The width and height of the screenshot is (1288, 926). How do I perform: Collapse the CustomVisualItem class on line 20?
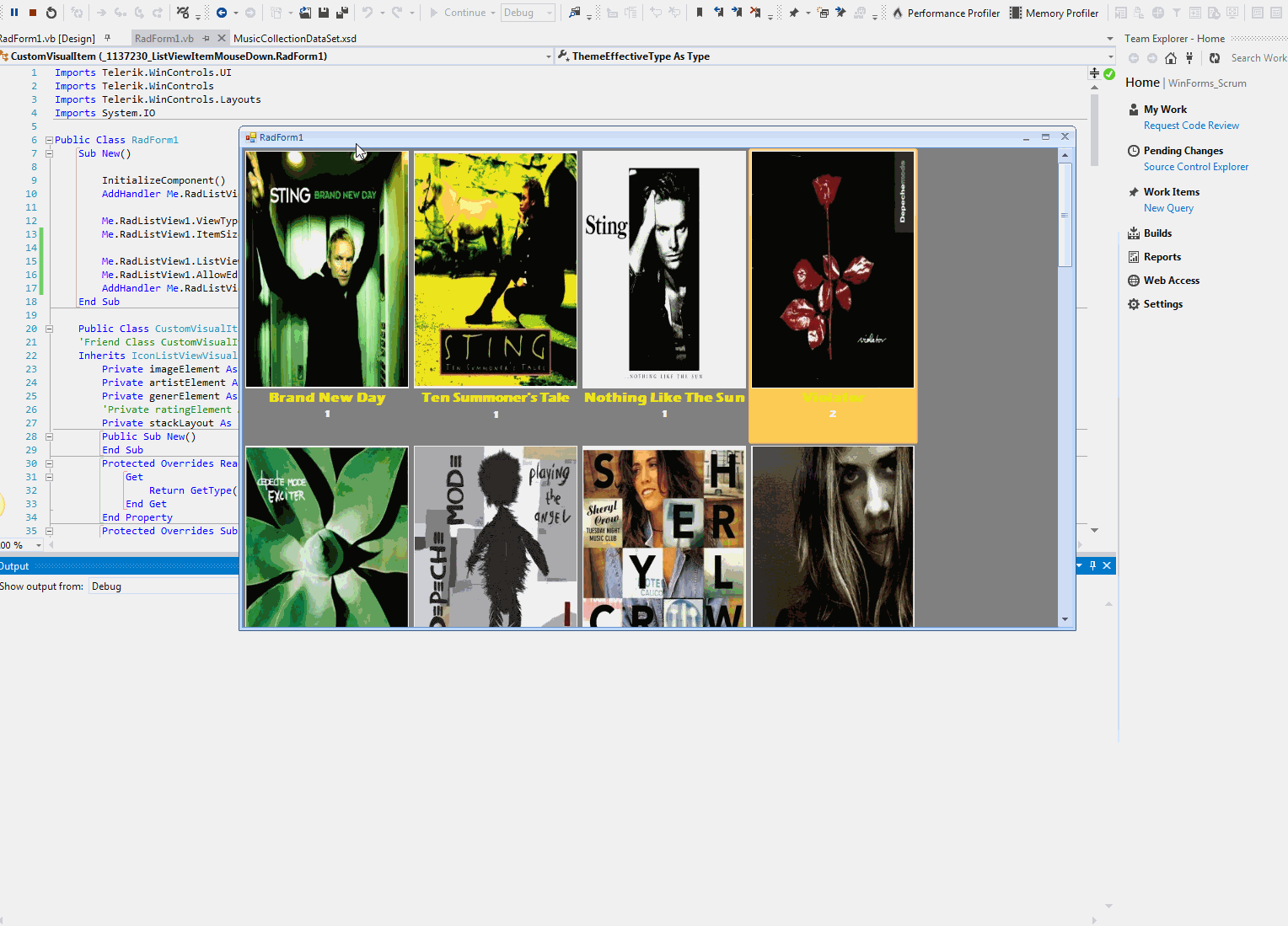[49, 329]
